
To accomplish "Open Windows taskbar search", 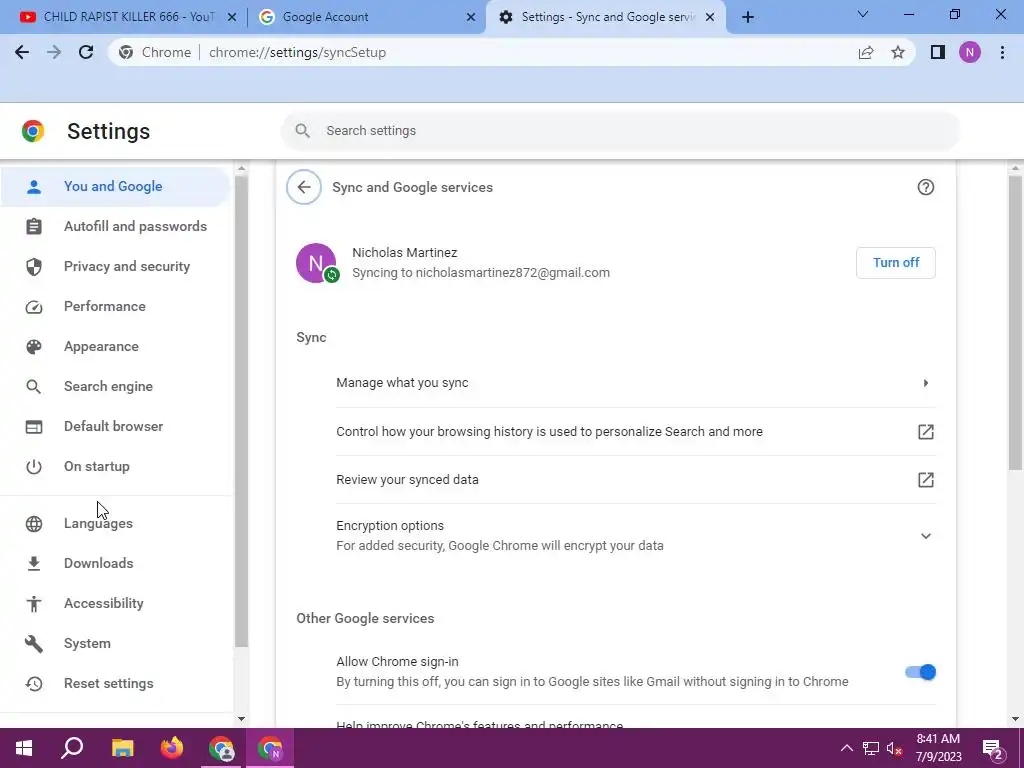I will (x=72, y=748).
